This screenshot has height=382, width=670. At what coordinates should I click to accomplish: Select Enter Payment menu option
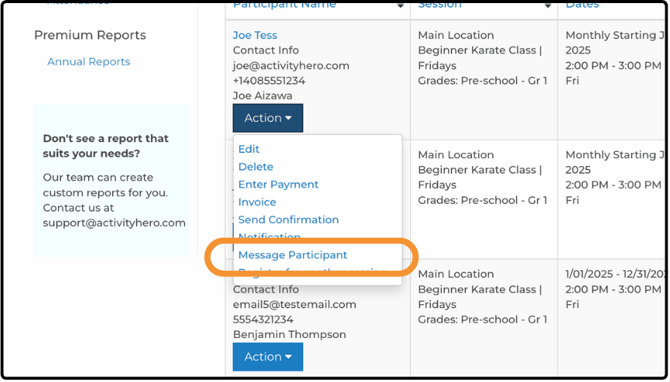tap(278, 184)
